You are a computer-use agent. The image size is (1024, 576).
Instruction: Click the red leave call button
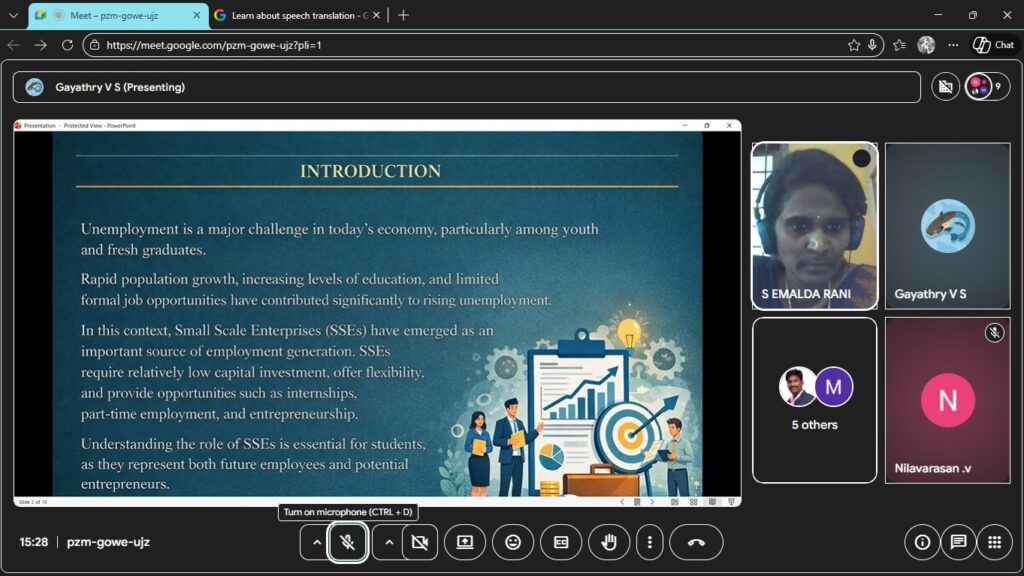696,542
